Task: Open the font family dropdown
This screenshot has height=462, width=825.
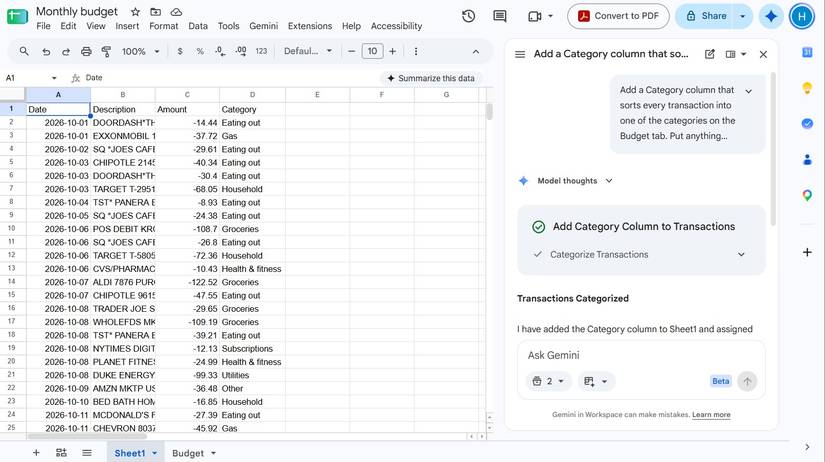Action: click(x=308, y=52)
